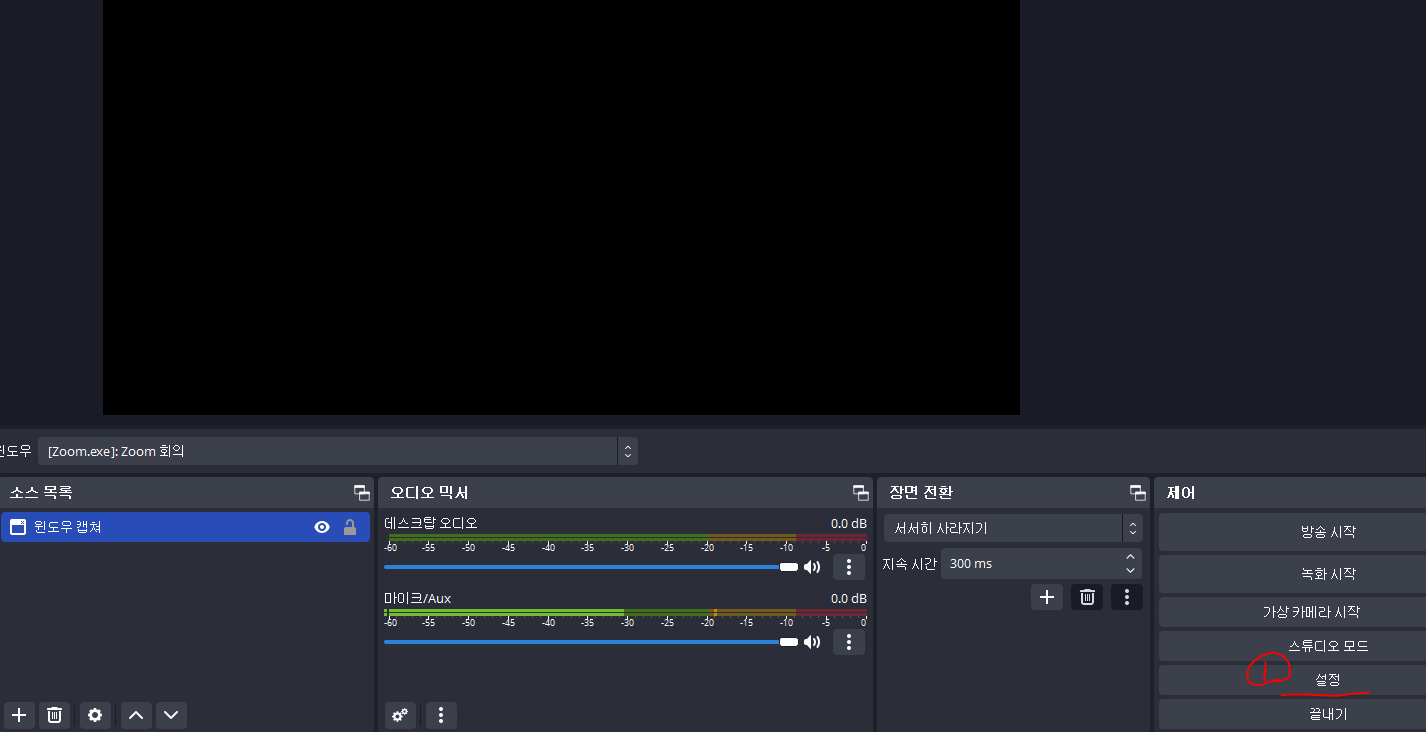Open the [Zoom.exe]: Zoom 회의 window dropdown
This screenshot has height=732, width=1426.
338,451
